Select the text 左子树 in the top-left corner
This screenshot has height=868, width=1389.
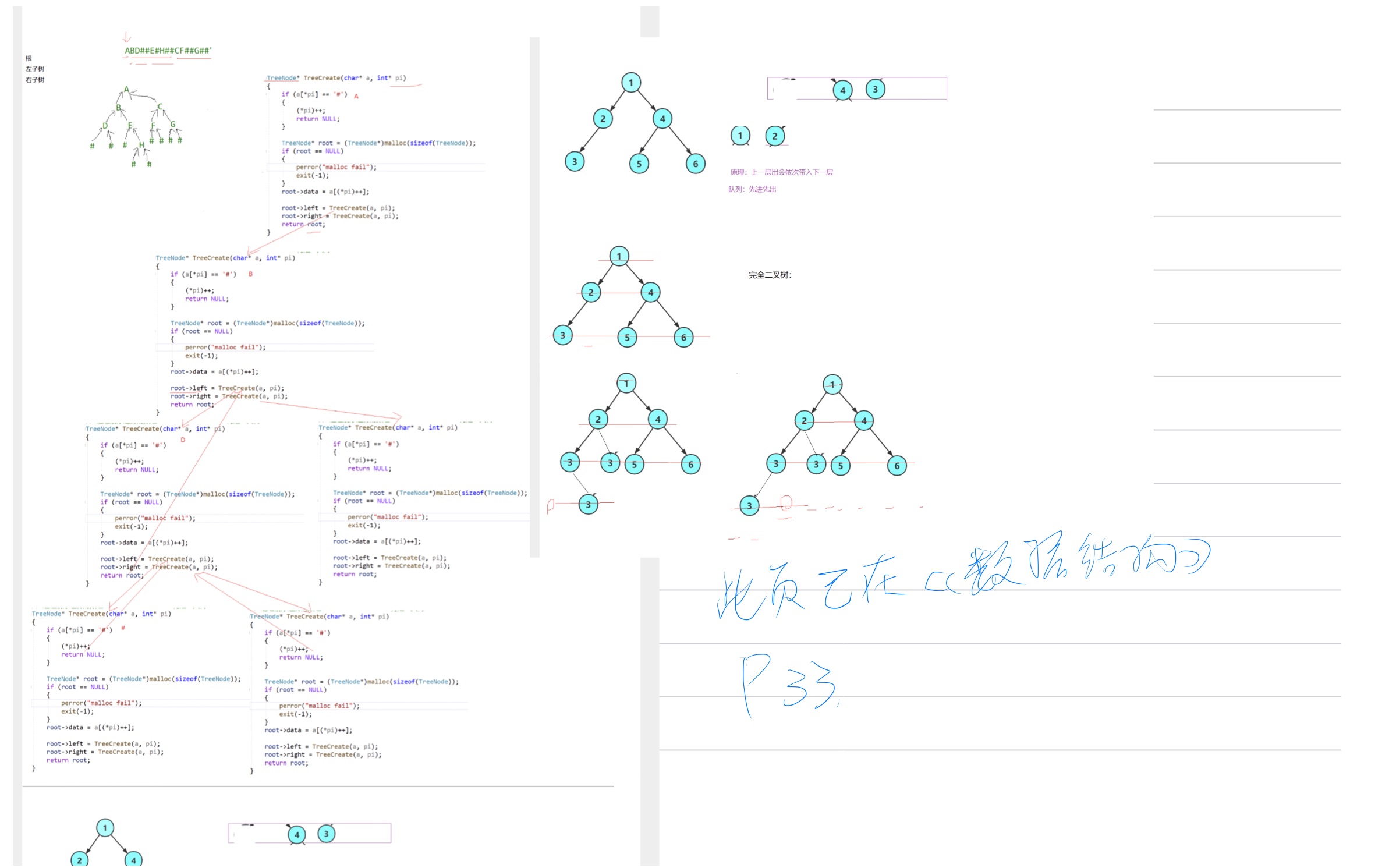35,69
